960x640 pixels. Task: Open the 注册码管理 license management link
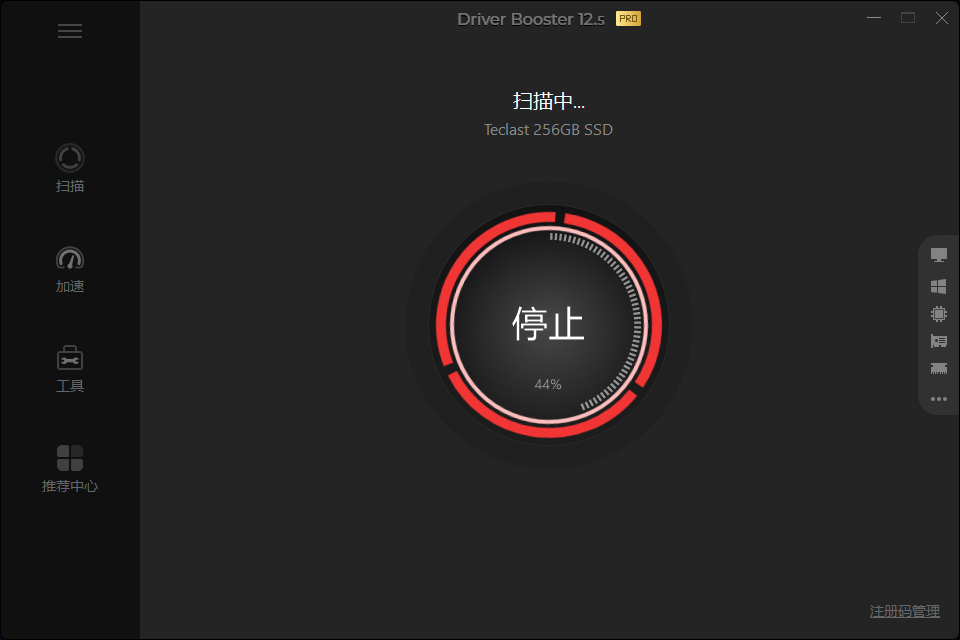point(904,611)
